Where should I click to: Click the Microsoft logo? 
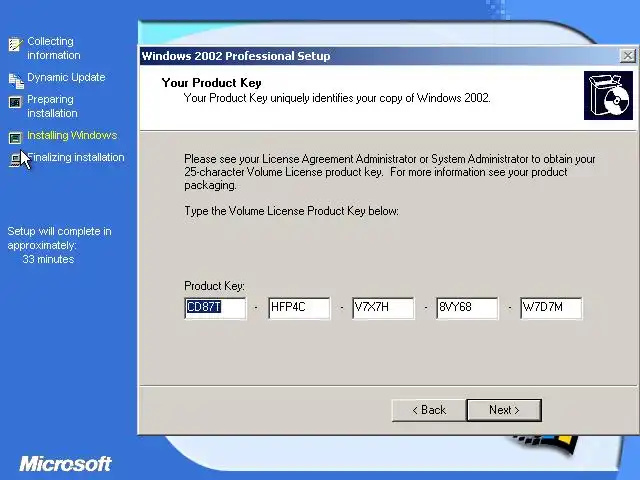[66, 464]
